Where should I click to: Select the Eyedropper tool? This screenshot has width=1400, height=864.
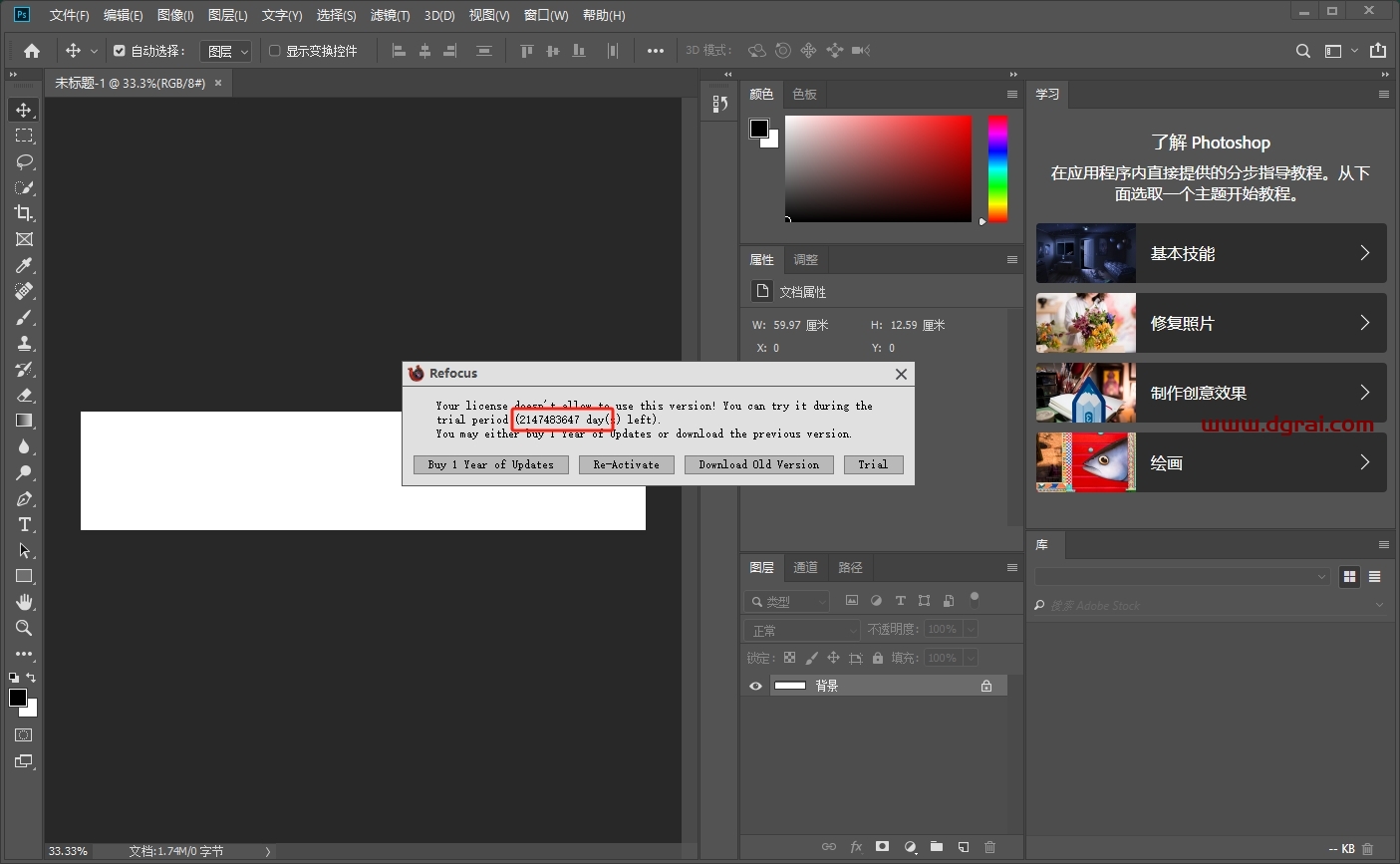coord(24,265)
